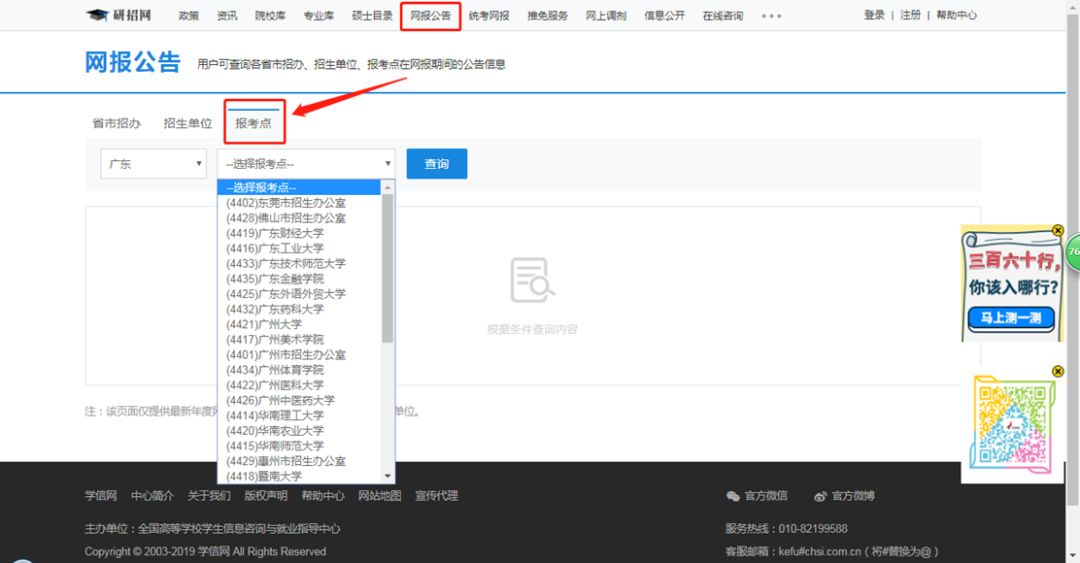The width and height of the screenshot is (1080, 563).
Task: Choose (4421)广州大学
Action: click(300, 324)
